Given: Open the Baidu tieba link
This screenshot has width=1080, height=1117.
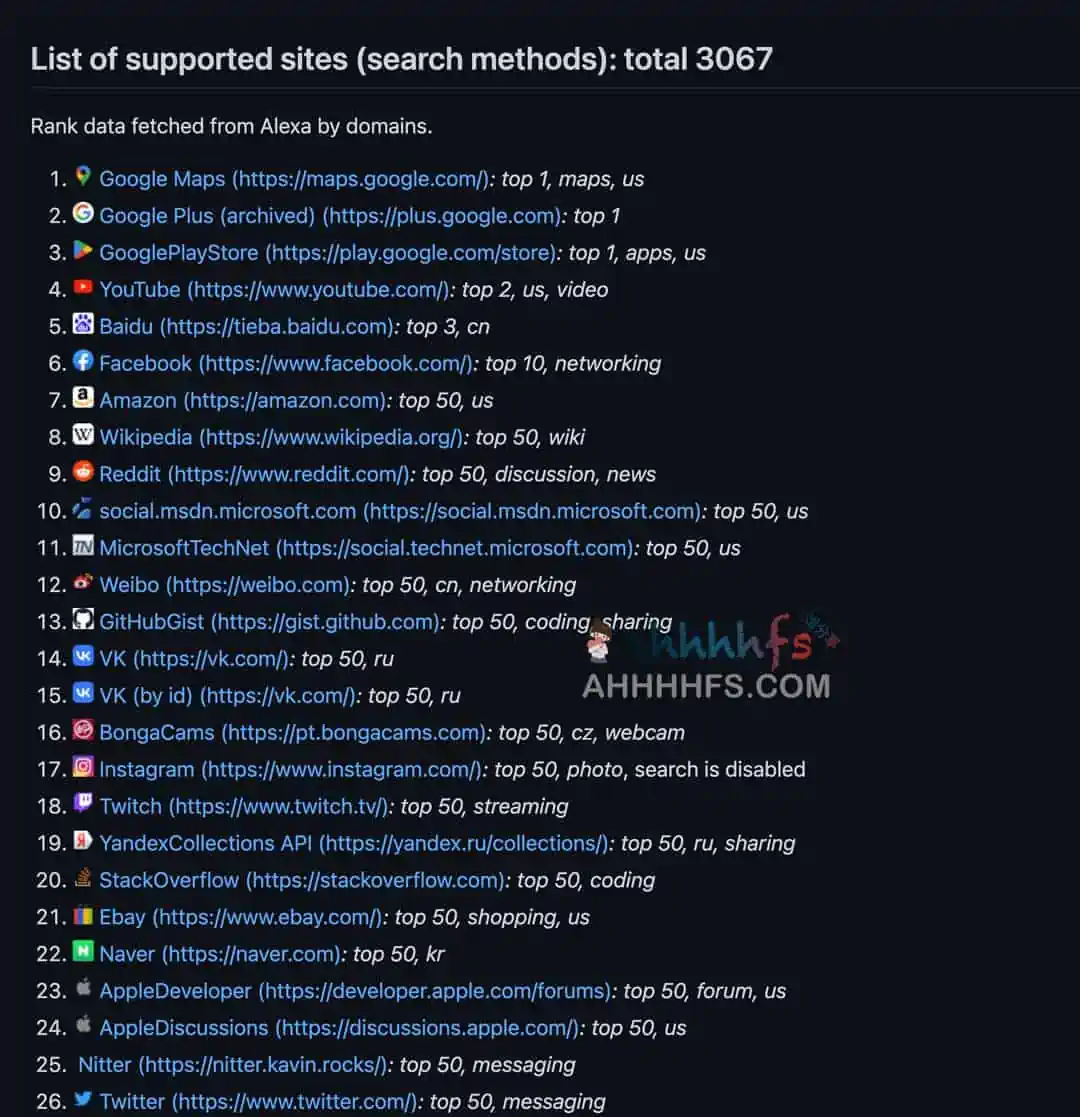Looking at the screenshot, I should 246,327.
